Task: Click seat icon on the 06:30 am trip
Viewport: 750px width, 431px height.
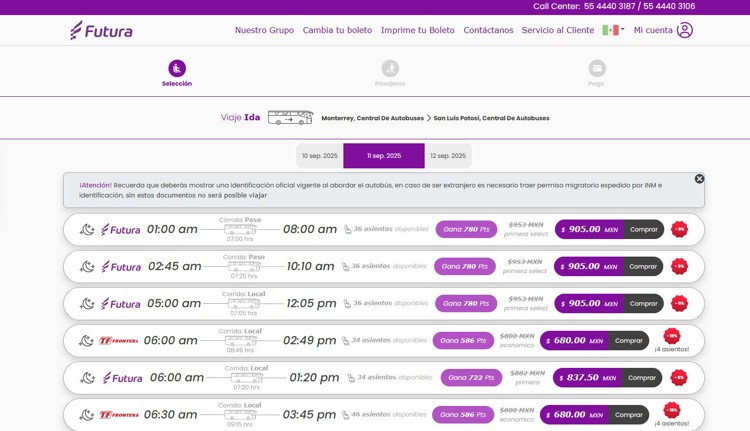Action: [345, 415]
